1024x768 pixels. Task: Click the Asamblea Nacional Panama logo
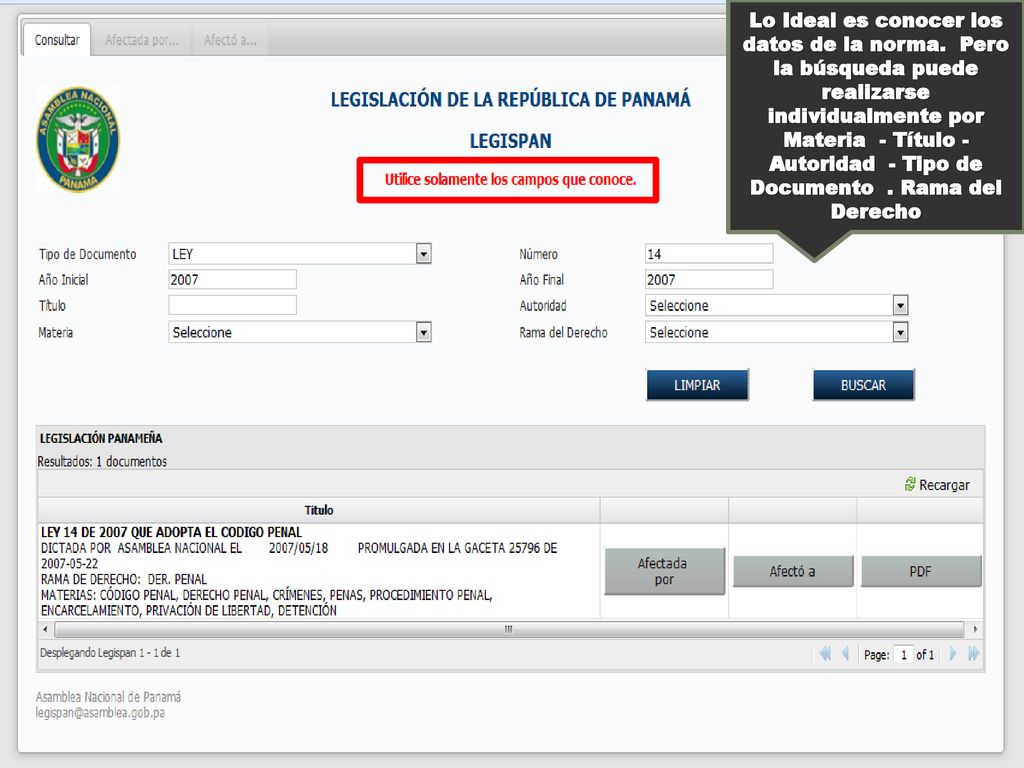click(x=78, y=139)
